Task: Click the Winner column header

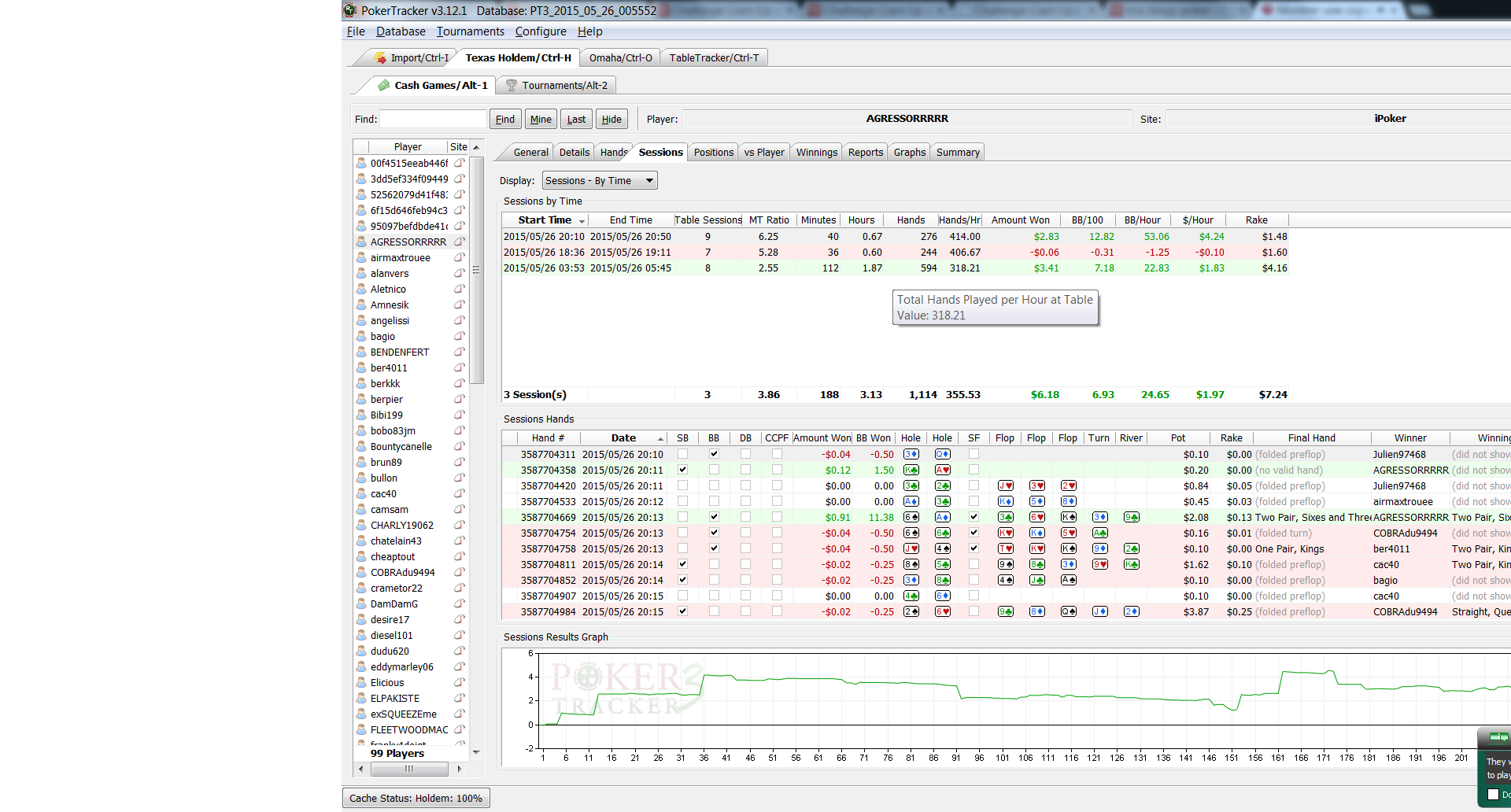Action: [x=1410, y=437]
